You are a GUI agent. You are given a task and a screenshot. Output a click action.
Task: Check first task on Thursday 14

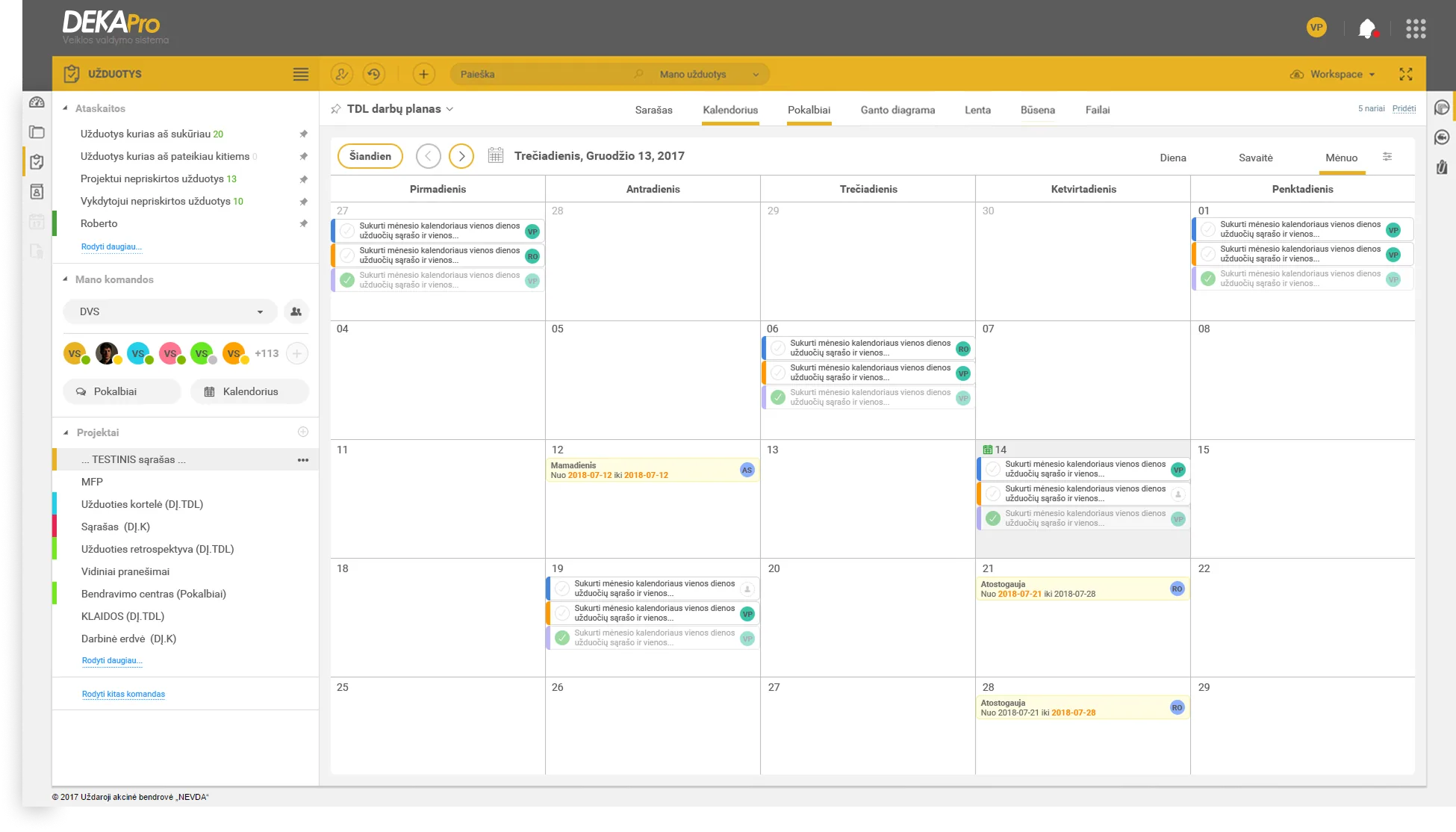click(x=993, y=469)
